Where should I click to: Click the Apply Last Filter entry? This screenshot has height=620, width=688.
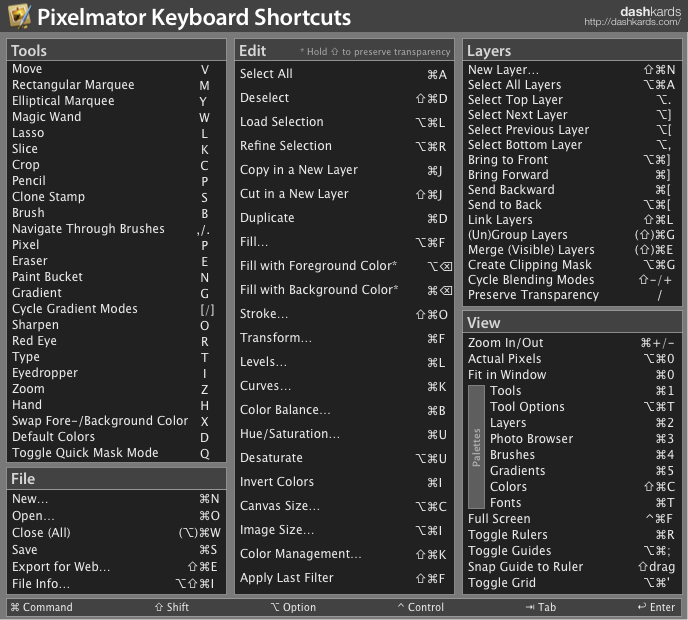coord(344,578)
